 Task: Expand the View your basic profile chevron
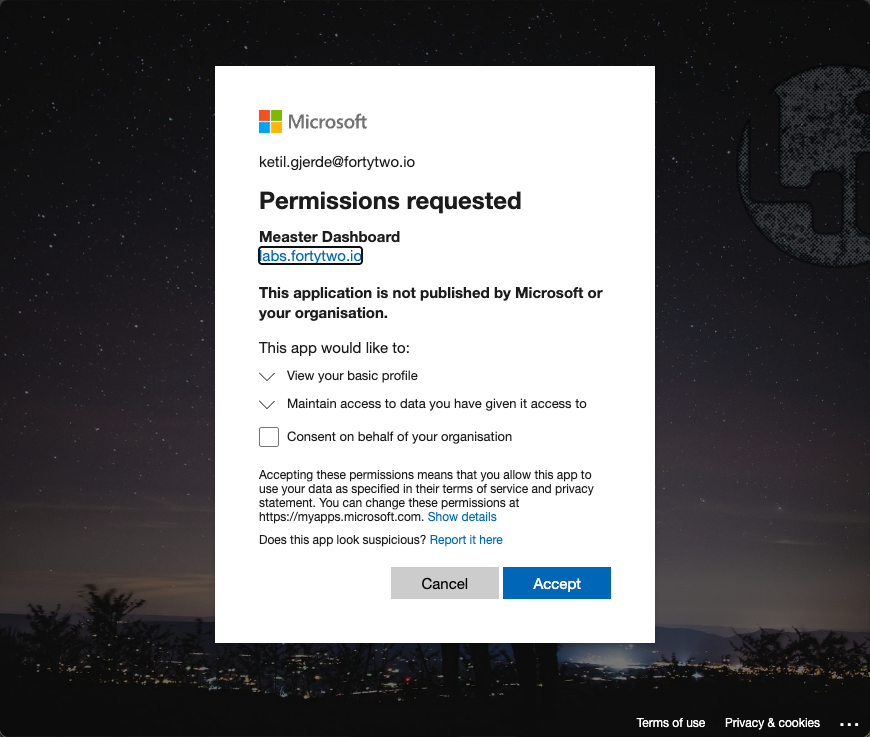(267, 377)
